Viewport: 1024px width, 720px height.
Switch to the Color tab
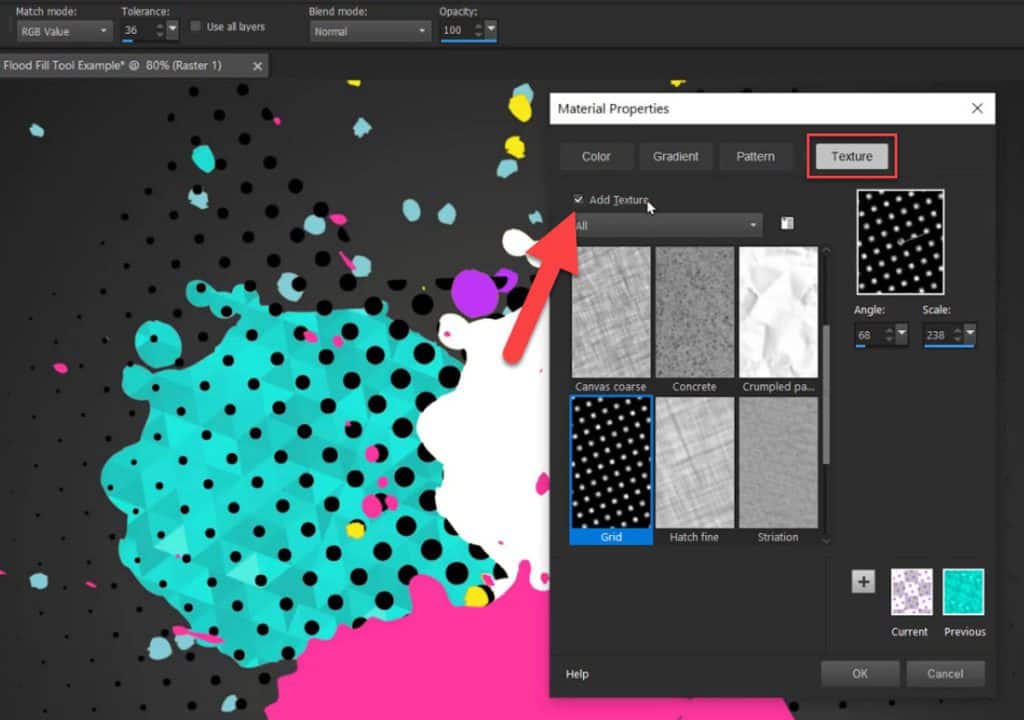pos(596,156)
